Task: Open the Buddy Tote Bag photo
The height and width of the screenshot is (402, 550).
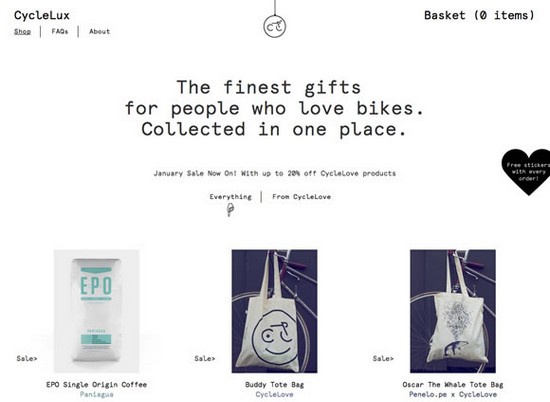Action: click(275, 311)
